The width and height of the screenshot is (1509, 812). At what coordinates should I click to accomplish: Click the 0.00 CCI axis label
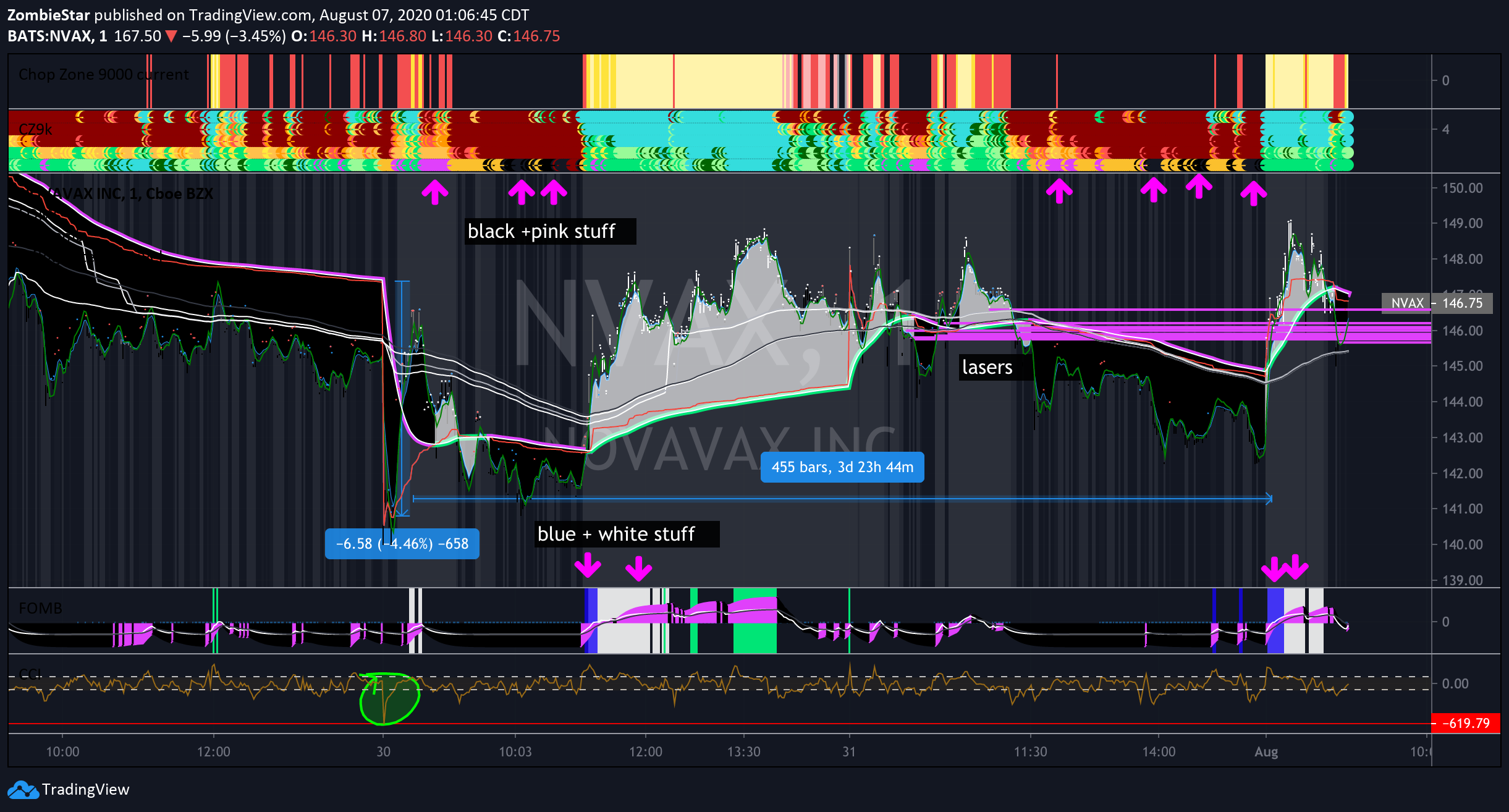pos(1455,683)
